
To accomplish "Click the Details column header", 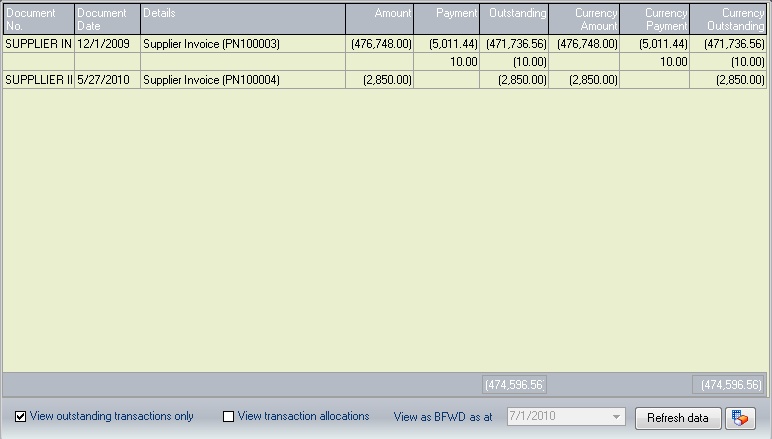I will click(242, 19).
